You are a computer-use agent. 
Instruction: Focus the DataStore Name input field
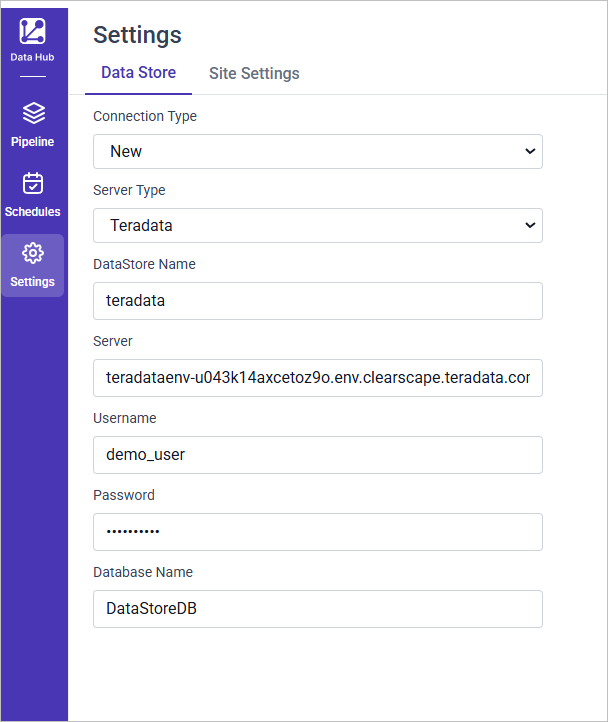click(317, 301)
